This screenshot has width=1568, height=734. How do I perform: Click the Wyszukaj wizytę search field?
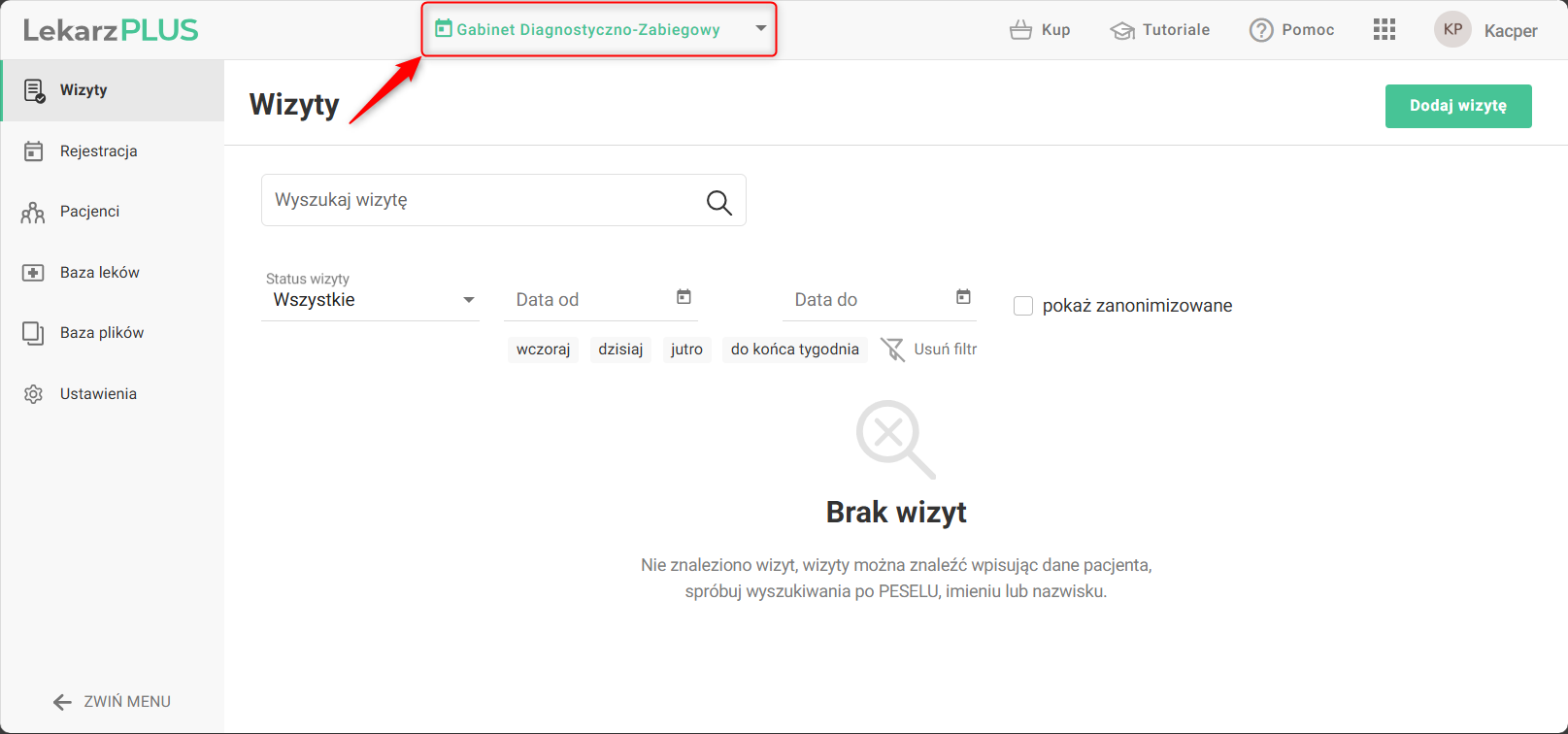coord(481,200)
